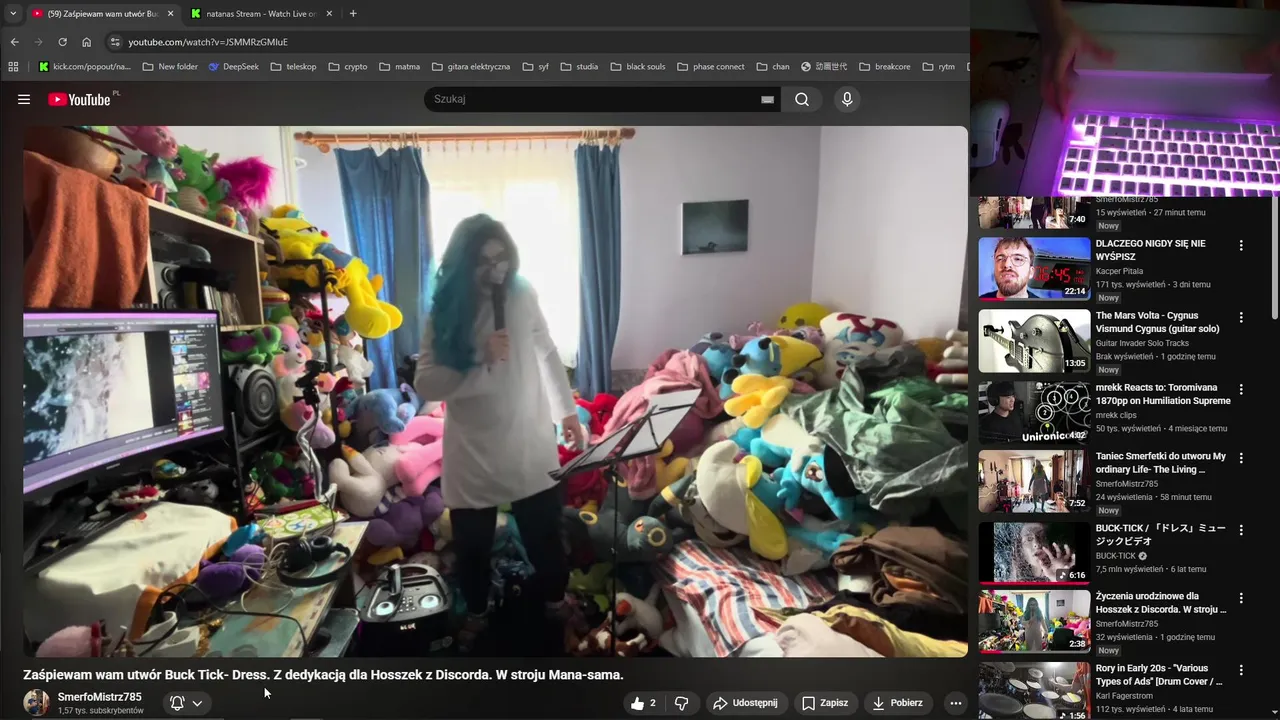This screenshot has width=1280, height=720.
Task: Open the studia bookmark folder
Action: click(x=580, y=67)
